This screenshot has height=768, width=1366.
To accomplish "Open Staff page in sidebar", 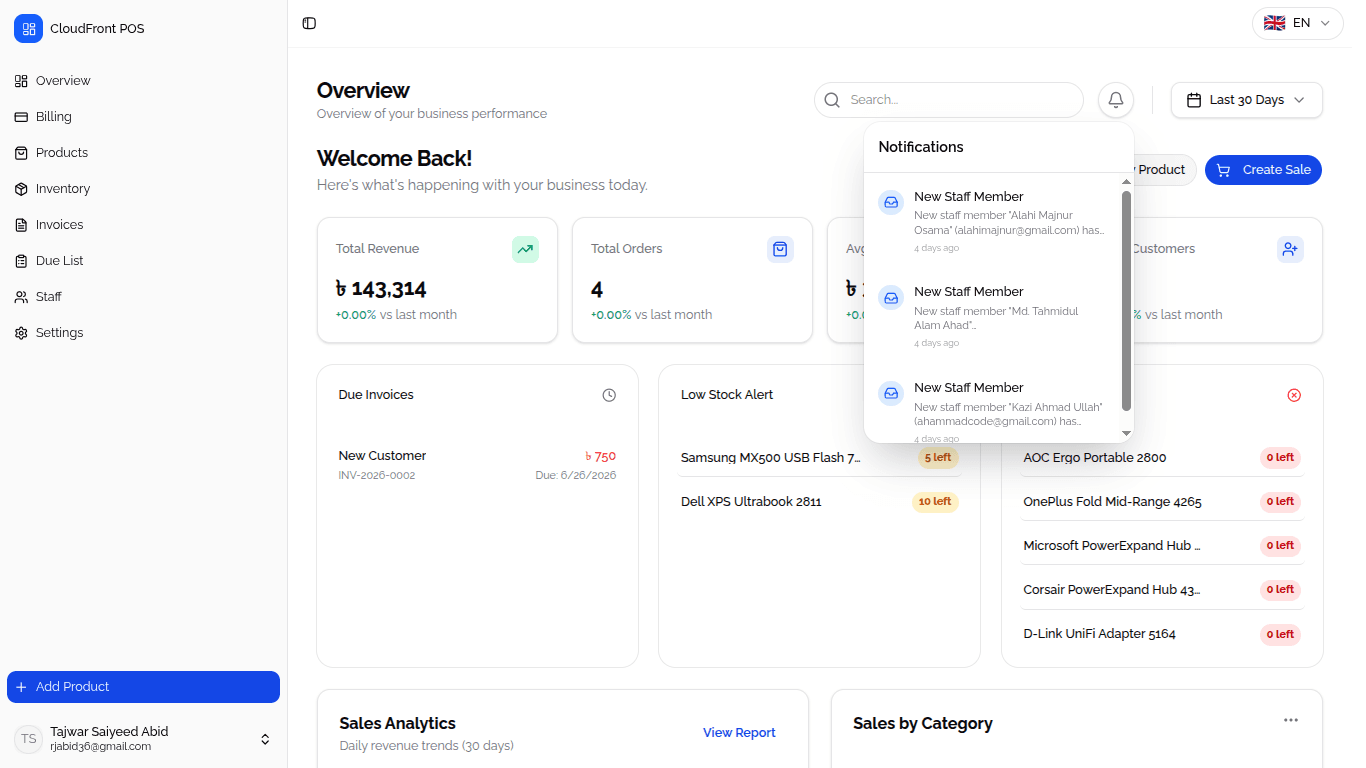I will pyautogui.click(x=143, y=297).
